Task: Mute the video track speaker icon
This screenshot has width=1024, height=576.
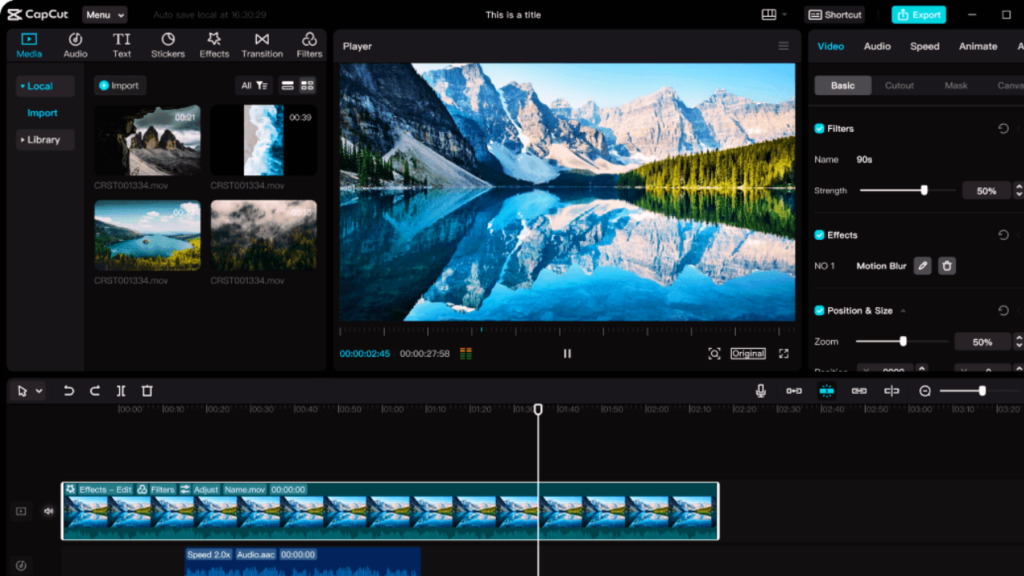Action: [x=48, y=511]
